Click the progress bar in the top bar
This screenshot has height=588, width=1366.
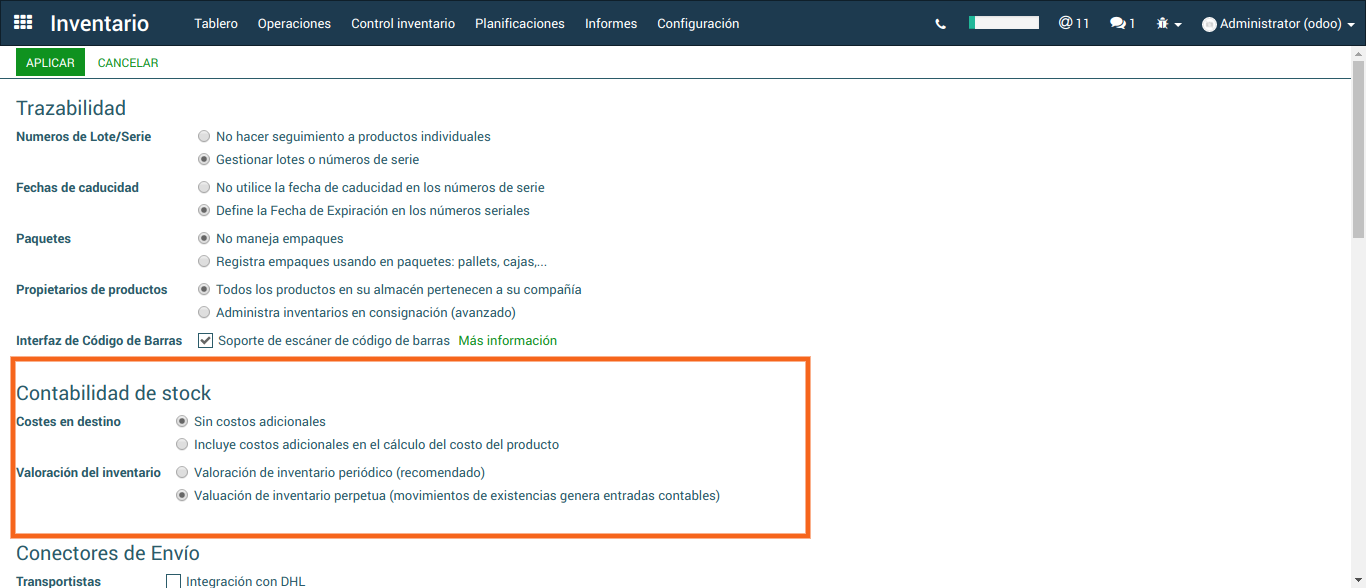(x=1003, y=22)
